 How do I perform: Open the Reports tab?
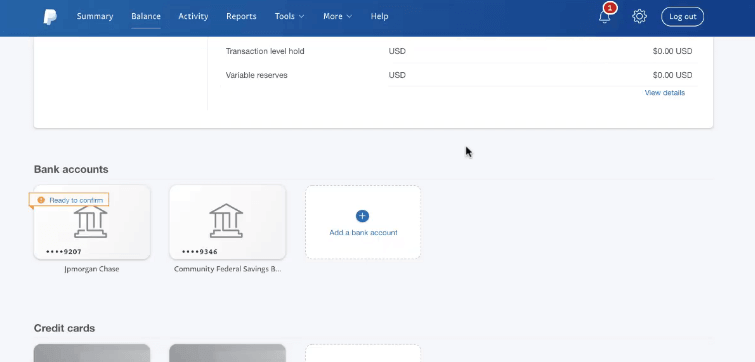point(241,16)
